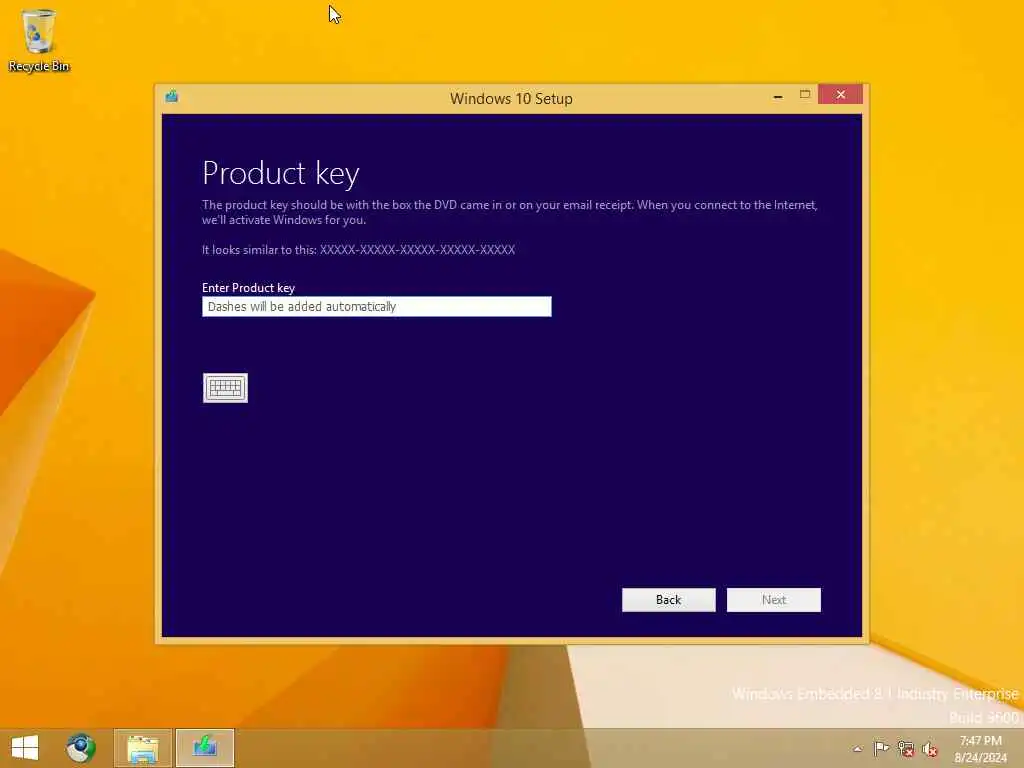The height and width of the screenshot is (768, 1024).
Task: Click the 'Enter Product key' label
Action: [x=248, y=288]
